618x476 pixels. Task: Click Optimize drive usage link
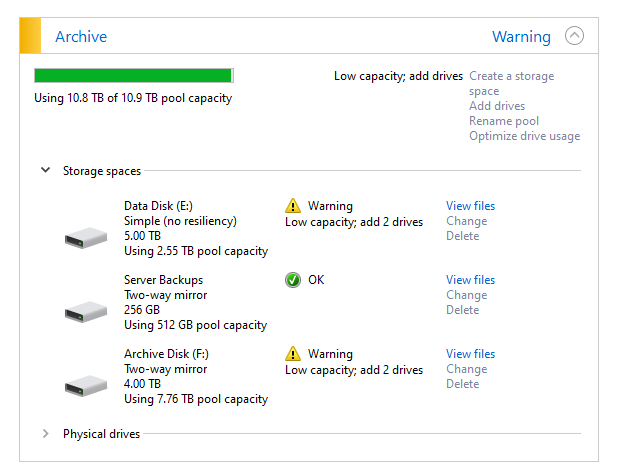[x=525, y=136]
